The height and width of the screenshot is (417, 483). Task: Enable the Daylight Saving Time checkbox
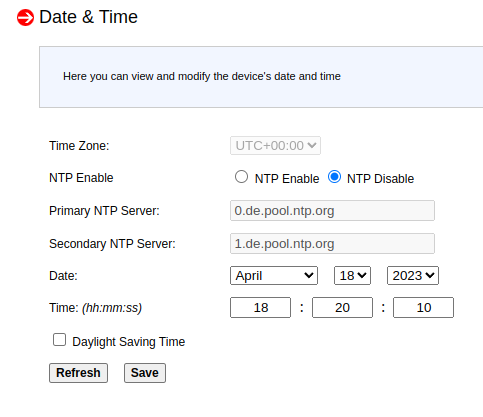tap(59, 340)
